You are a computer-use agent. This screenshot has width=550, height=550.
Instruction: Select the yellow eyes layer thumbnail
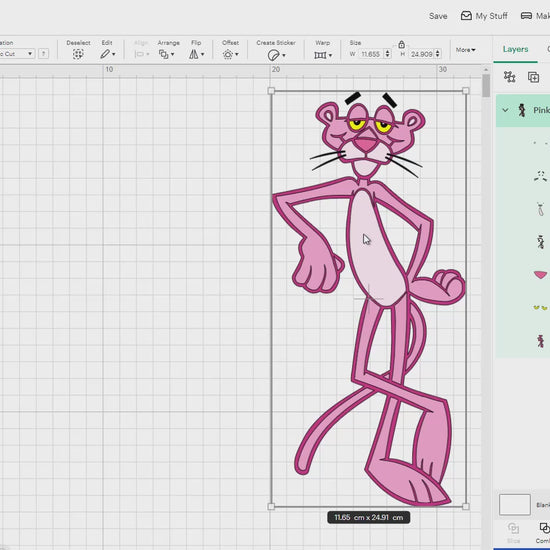point(540,308)
